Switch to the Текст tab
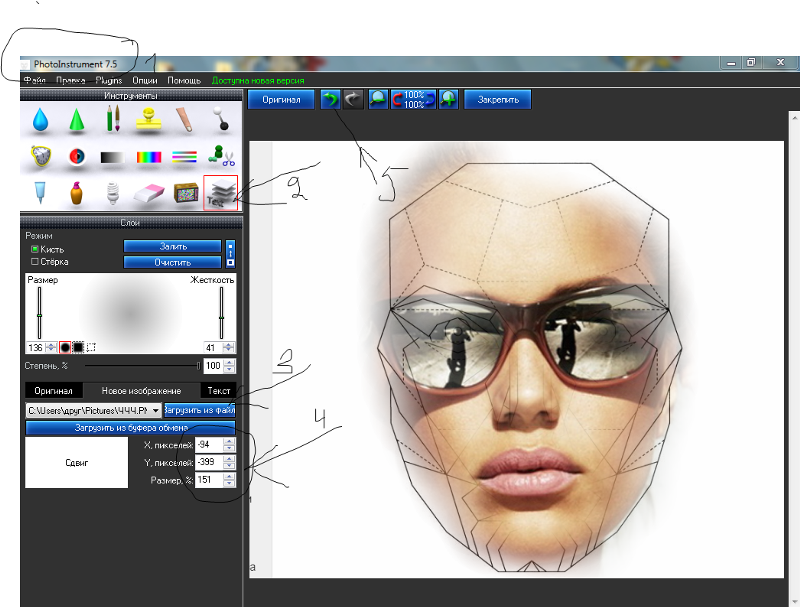 pyautogui.click(x=218, y=390)
